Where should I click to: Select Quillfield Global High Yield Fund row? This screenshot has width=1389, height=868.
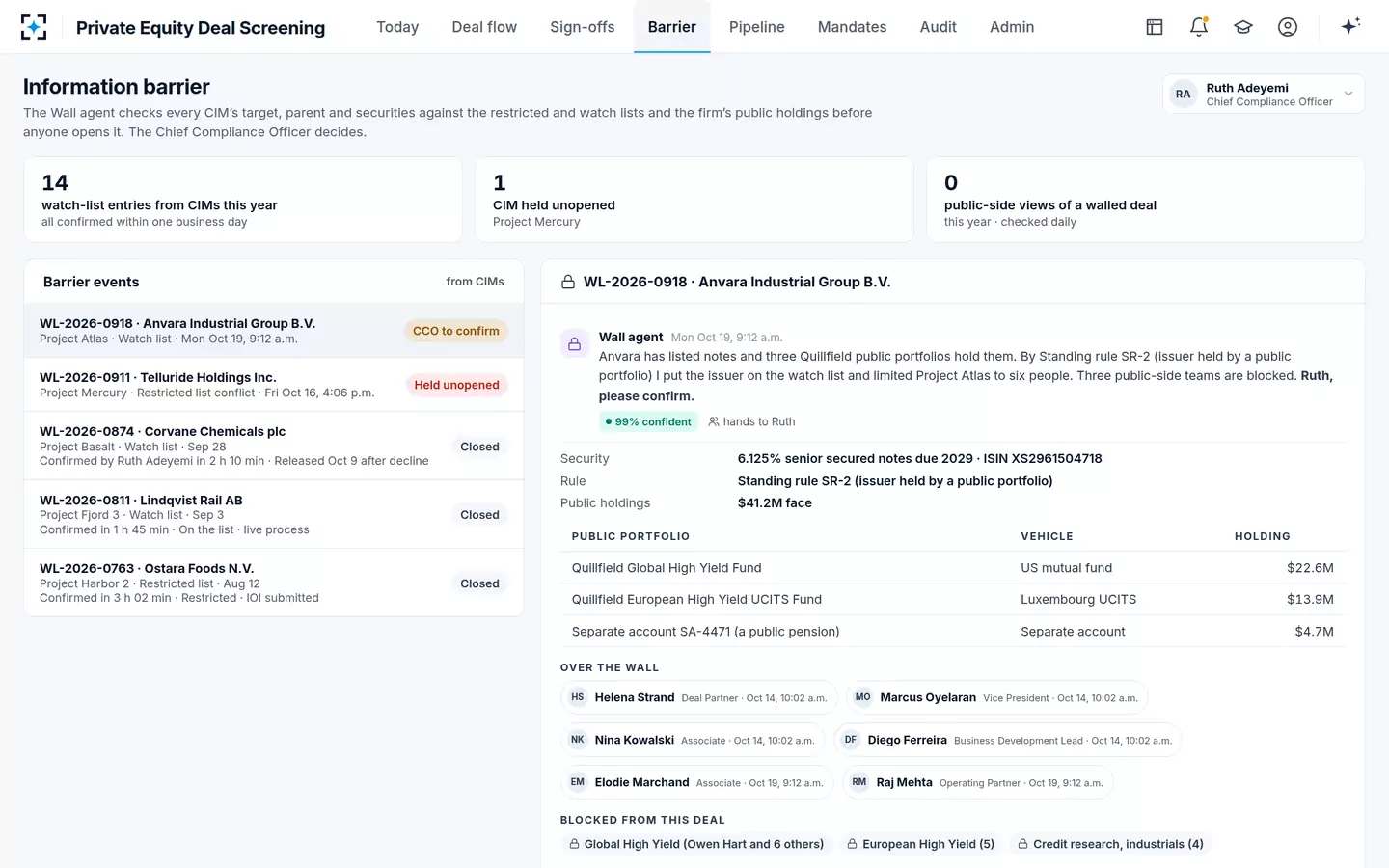tap(953, 568)
